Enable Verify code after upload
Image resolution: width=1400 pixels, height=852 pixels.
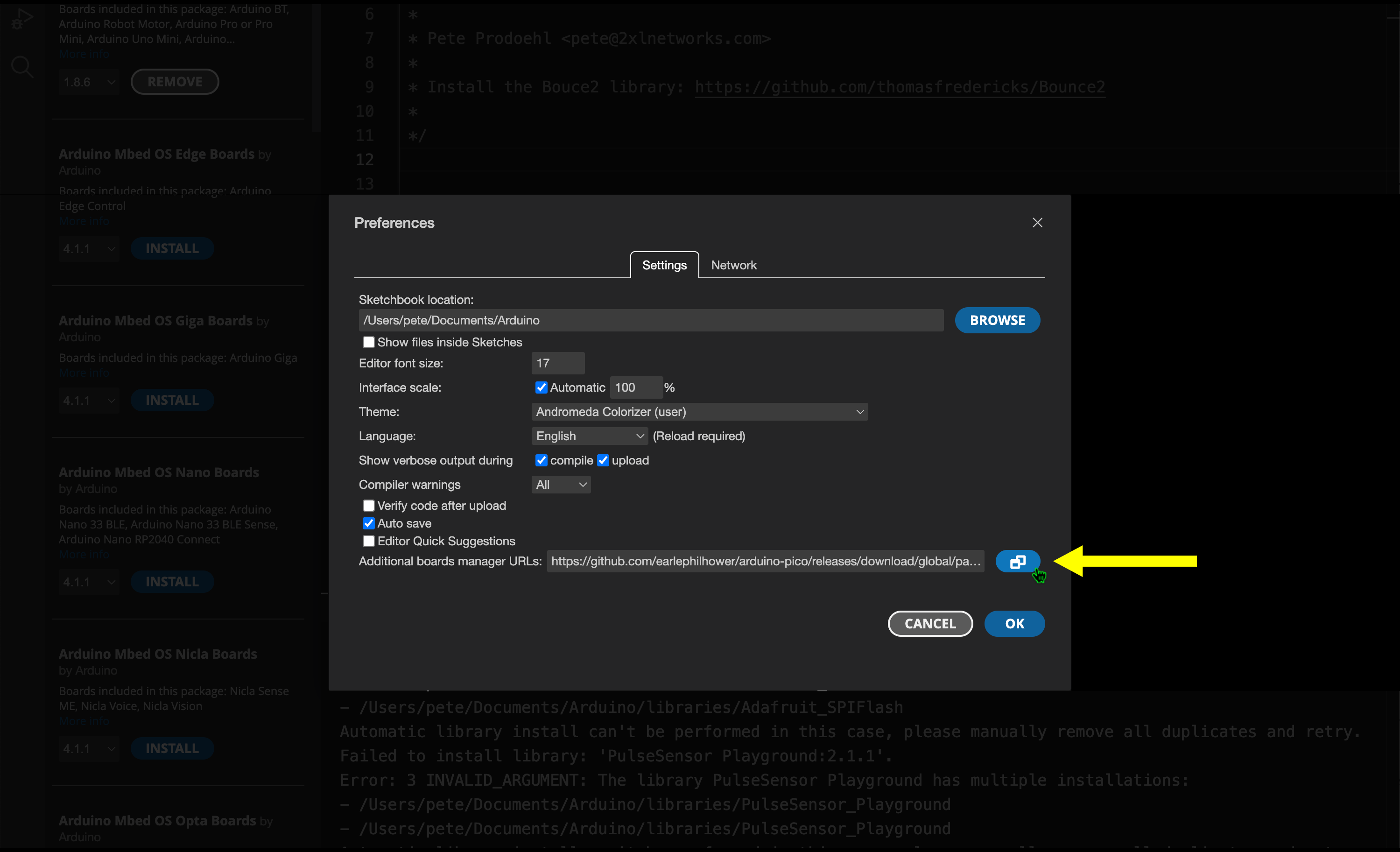click(369, 505)
